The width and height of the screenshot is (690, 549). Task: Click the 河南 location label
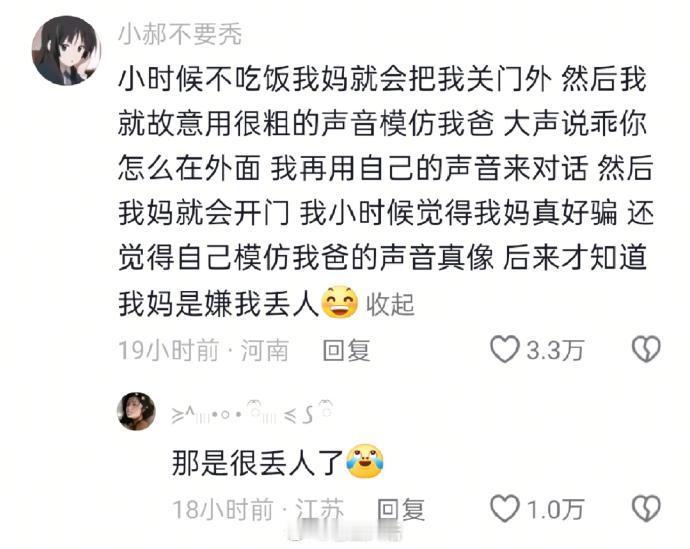coord(264,351)
